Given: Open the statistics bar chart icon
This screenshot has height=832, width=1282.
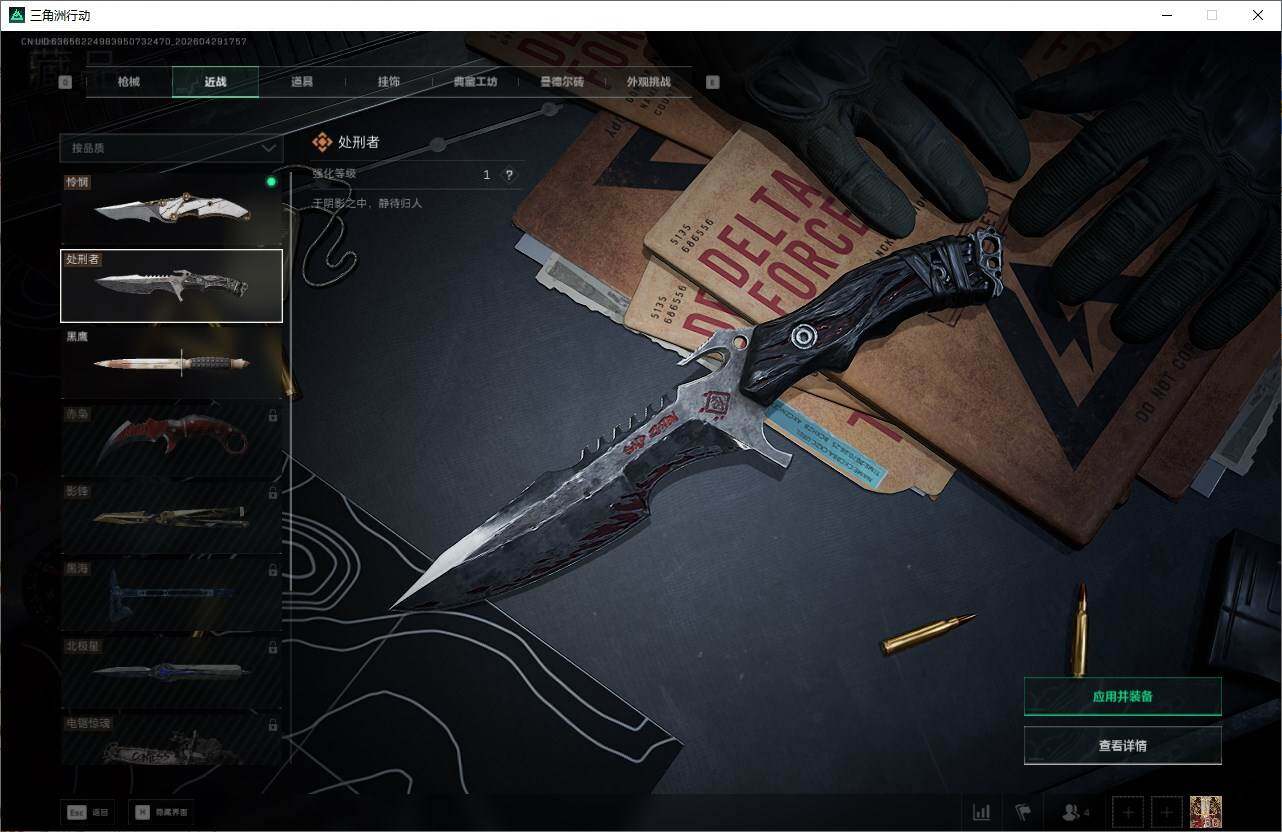Looking at the screenshot, I should tap(982, 812).
